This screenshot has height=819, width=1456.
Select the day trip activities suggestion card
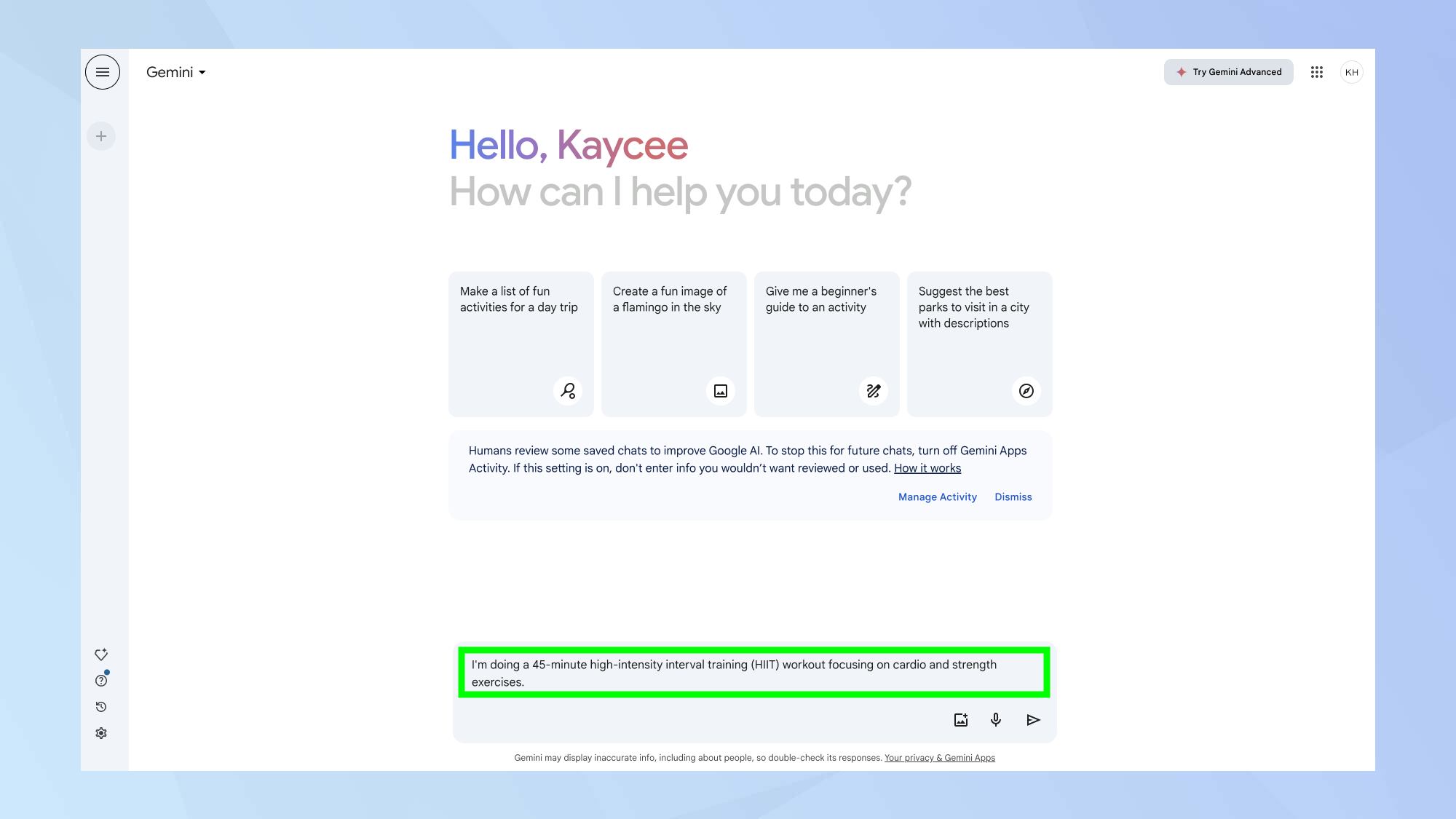pos(521,344)
